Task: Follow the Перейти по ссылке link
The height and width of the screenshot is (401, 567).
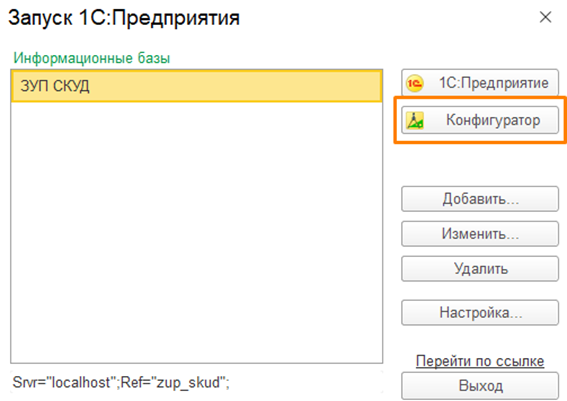Action: coord(480,361)
